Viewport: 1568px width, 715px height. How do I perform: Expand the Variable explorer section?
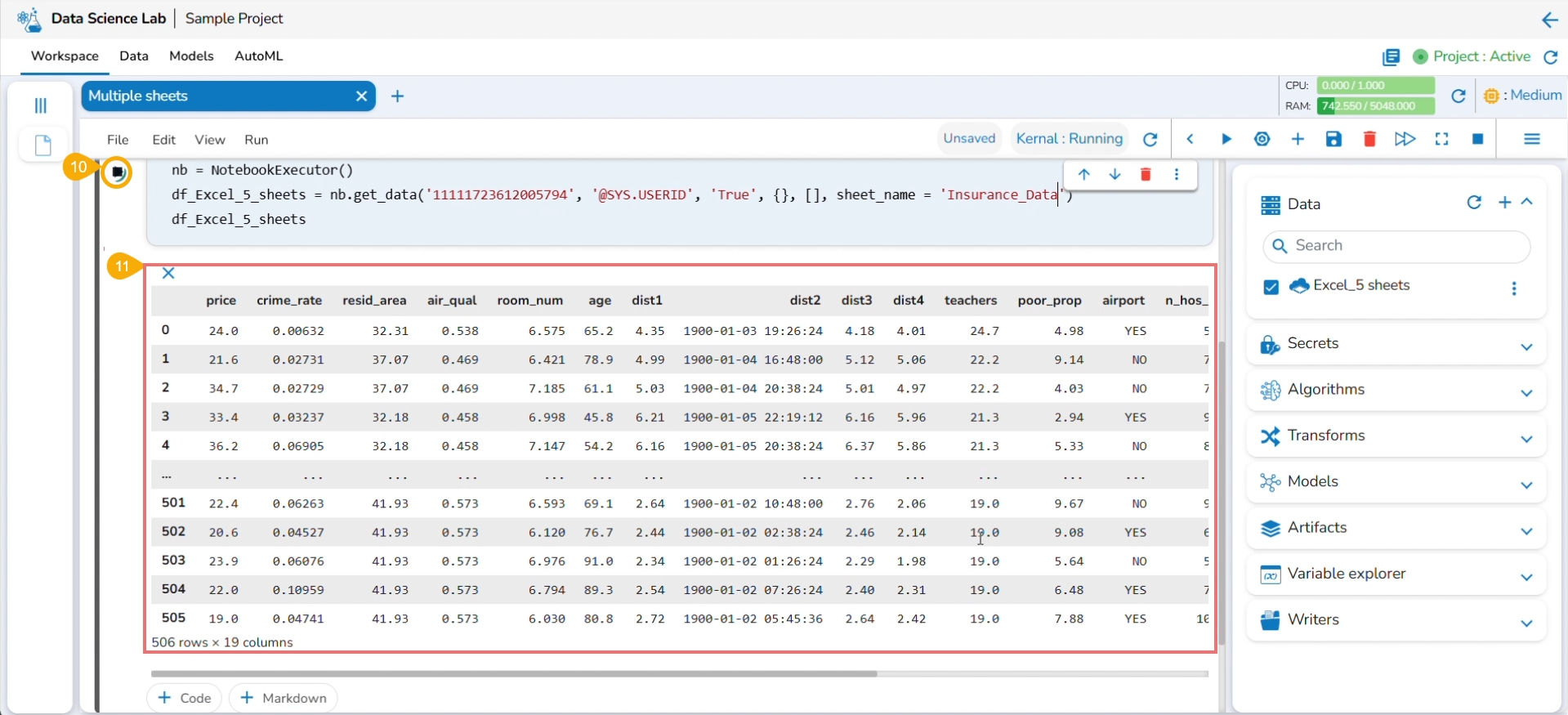1526,577
